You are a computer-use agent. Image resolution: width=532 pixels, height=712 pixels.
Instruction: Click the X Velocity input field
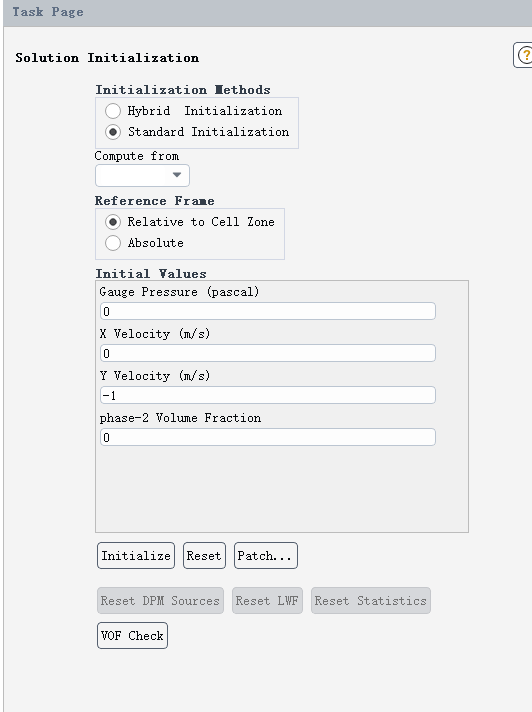pyautogui.click(x=268, y=353)
